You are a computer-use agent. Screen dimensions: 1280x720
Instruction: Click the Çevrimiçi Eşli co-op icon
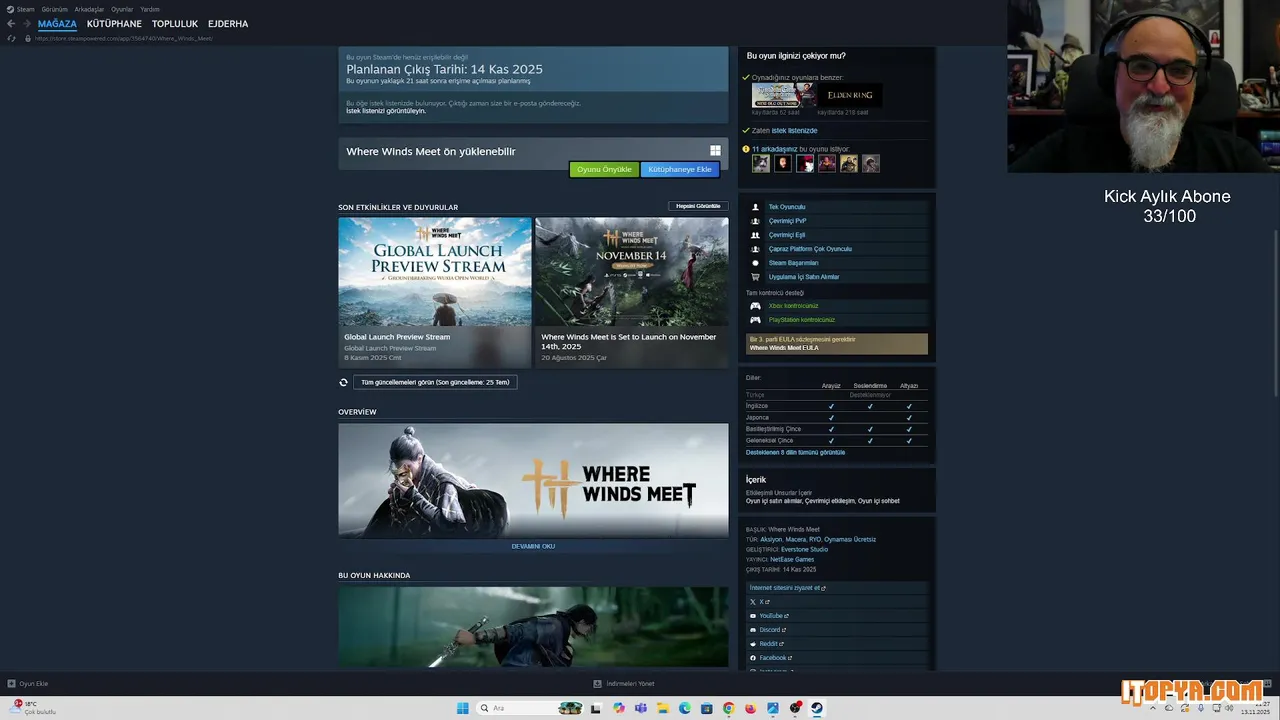tap(756, 235)
